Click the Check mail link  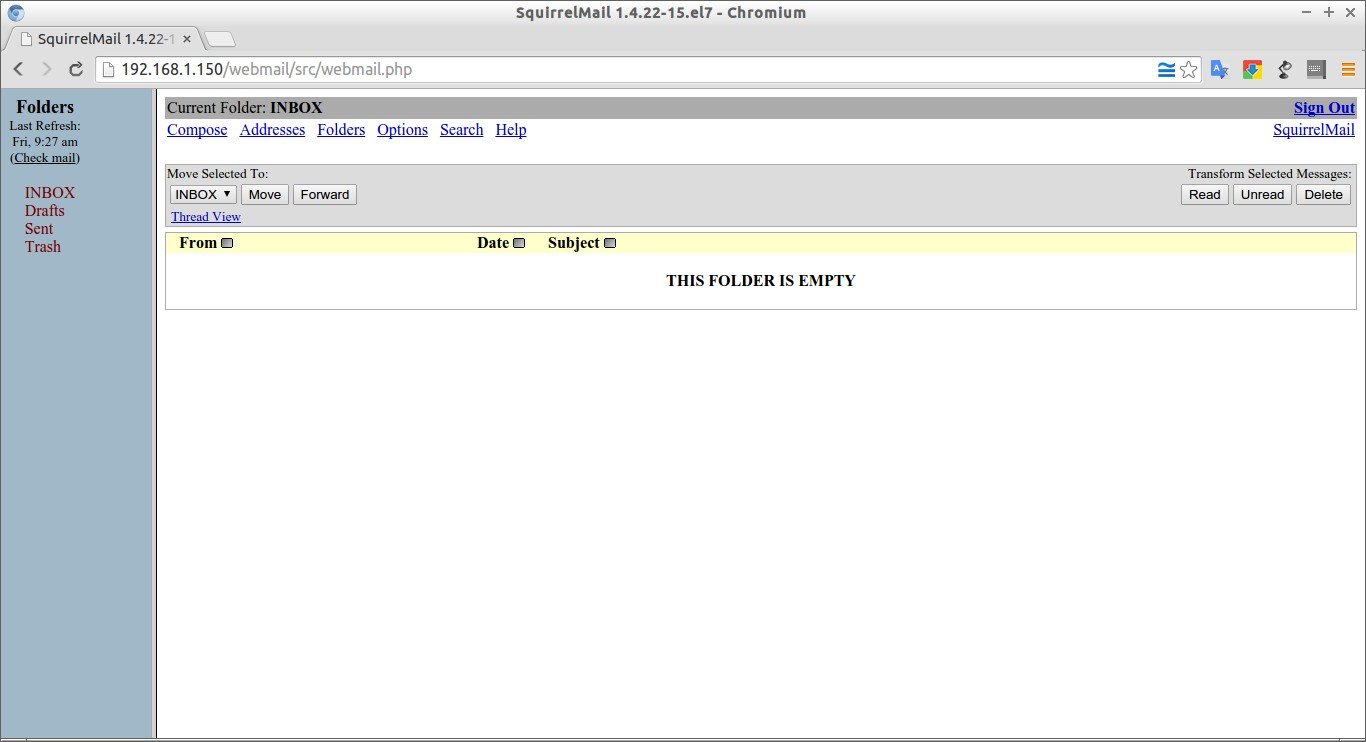[45, 158]
